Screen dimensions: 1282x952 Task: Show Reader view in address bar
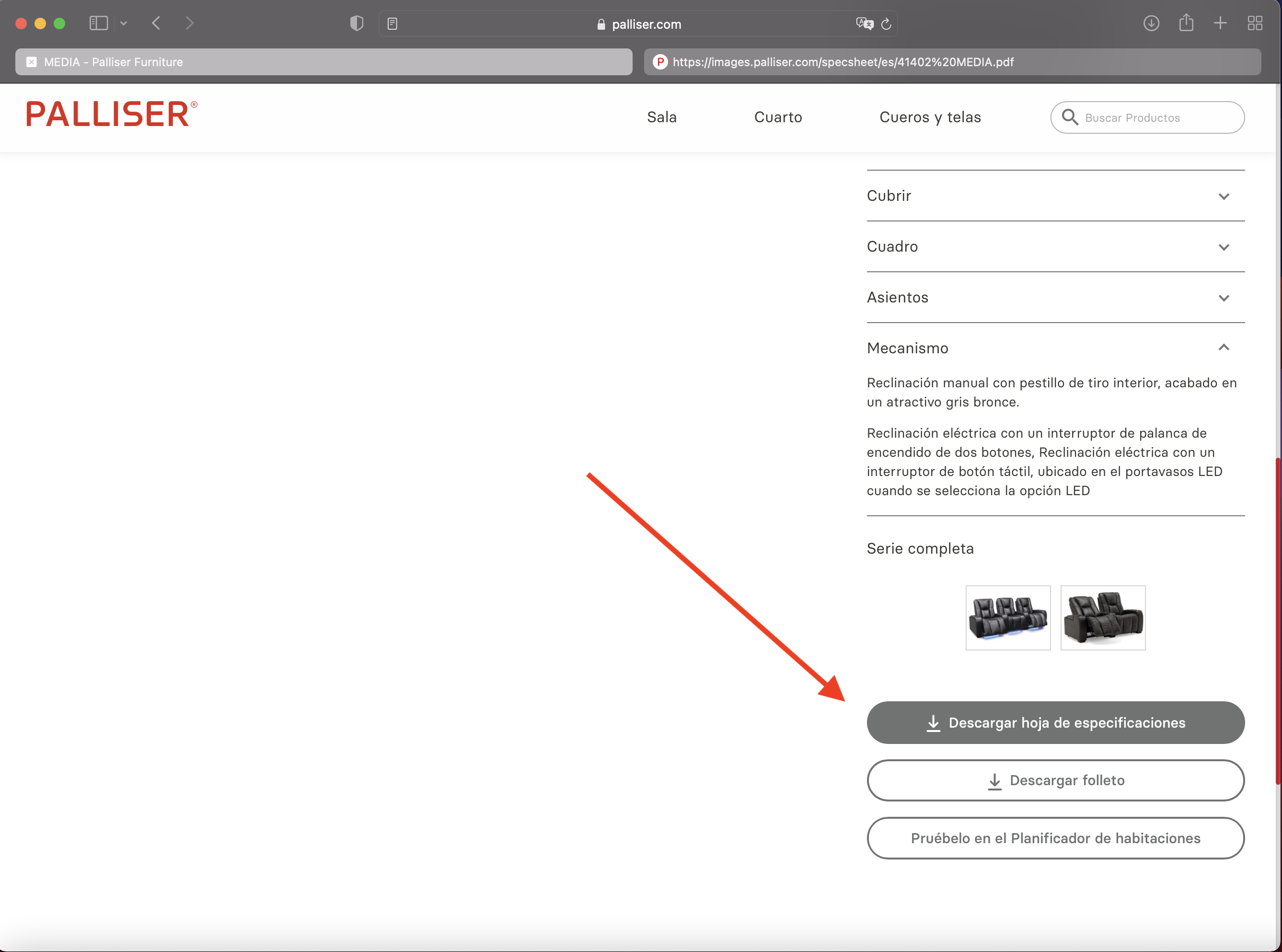click(393, 23)
